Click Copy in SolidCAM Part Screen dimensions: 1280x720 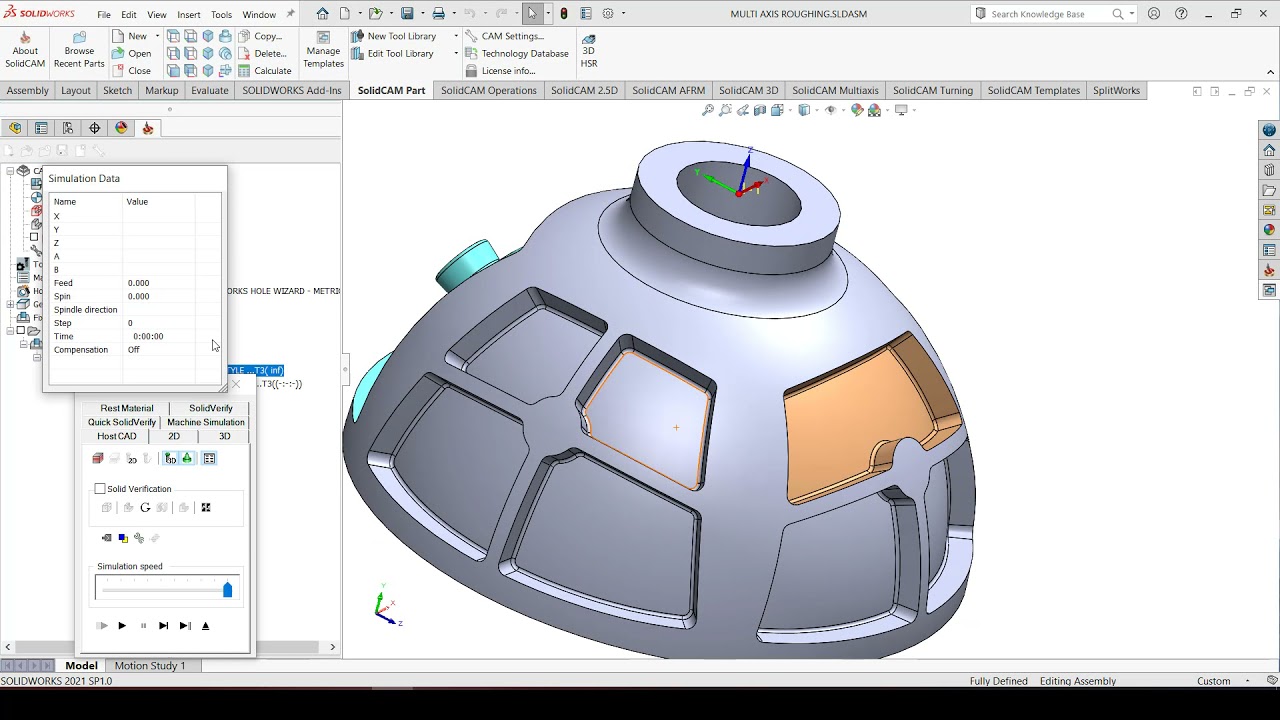click(259, 36)
